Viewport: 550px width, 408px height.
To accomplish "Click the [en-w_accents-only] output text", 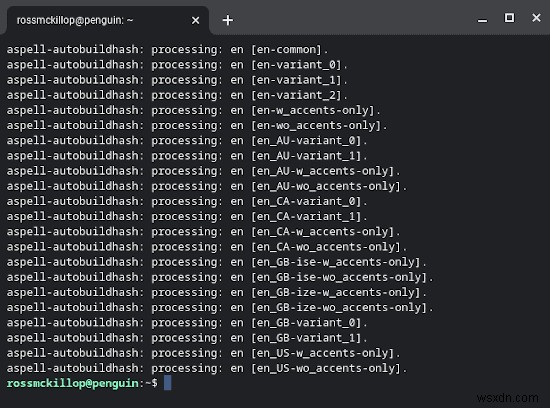I will click(313, 110).
